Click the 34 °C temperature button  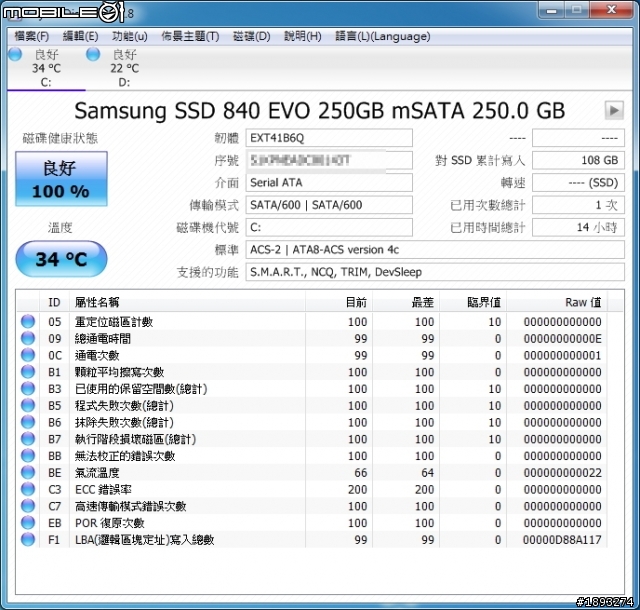point(61,259)
